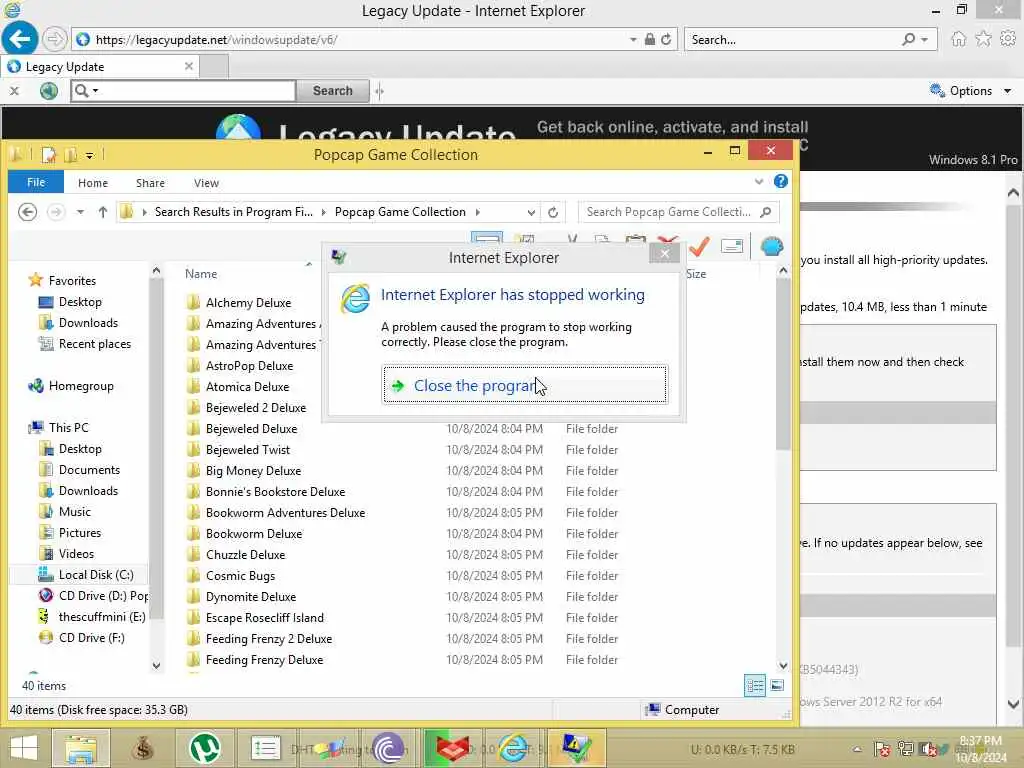The height and width of the screenshot is (768, 1024).
Task: Select Downloads under Favorites
Action: point(88,323)
